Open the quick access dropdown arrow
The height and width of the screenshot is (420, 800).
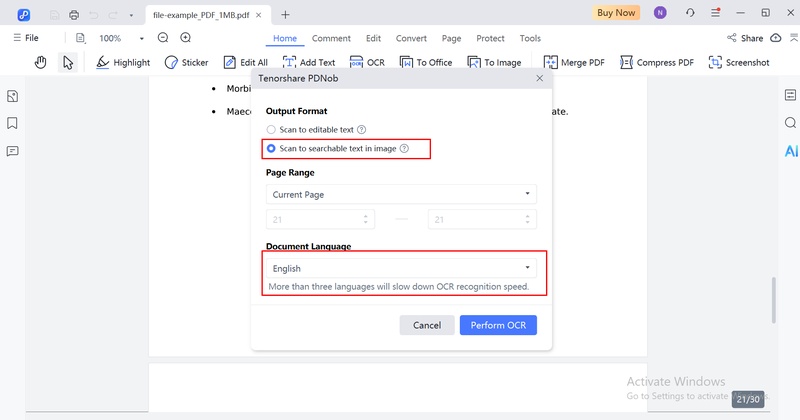[131, 15]
